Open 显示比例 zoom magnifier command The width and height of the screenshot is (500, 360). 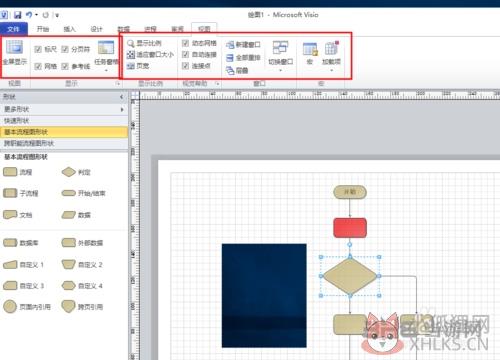click(x=144, y=43)
